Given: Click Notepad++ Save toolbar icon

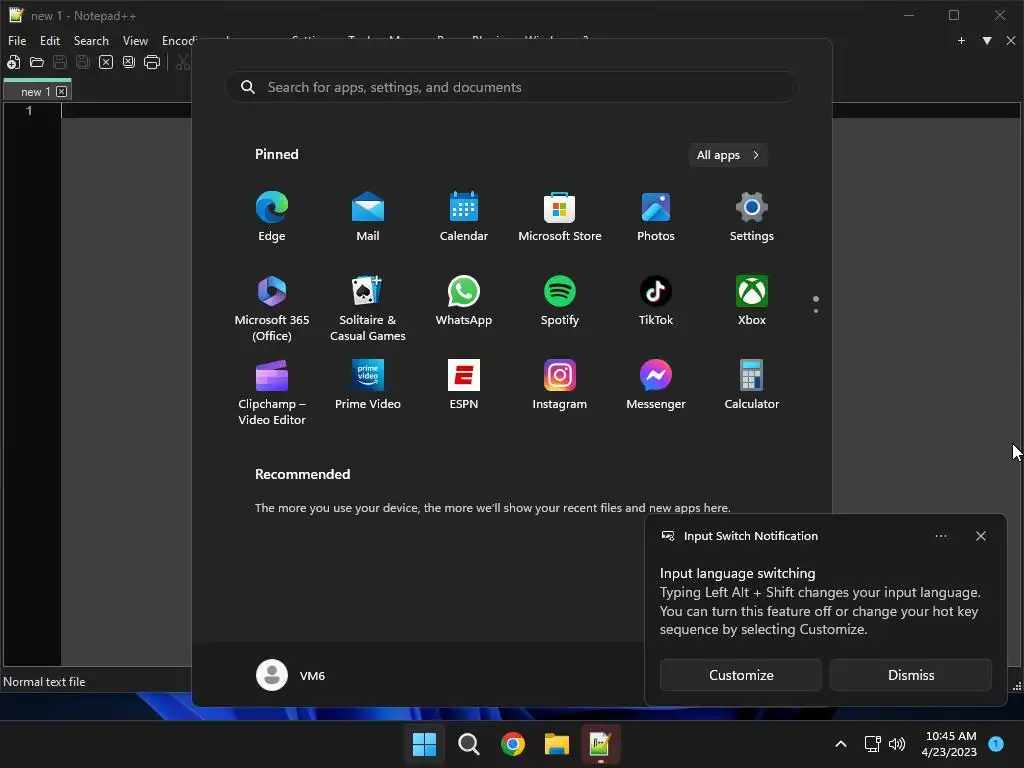Looking at the screenshot, I should click(59, 63).
